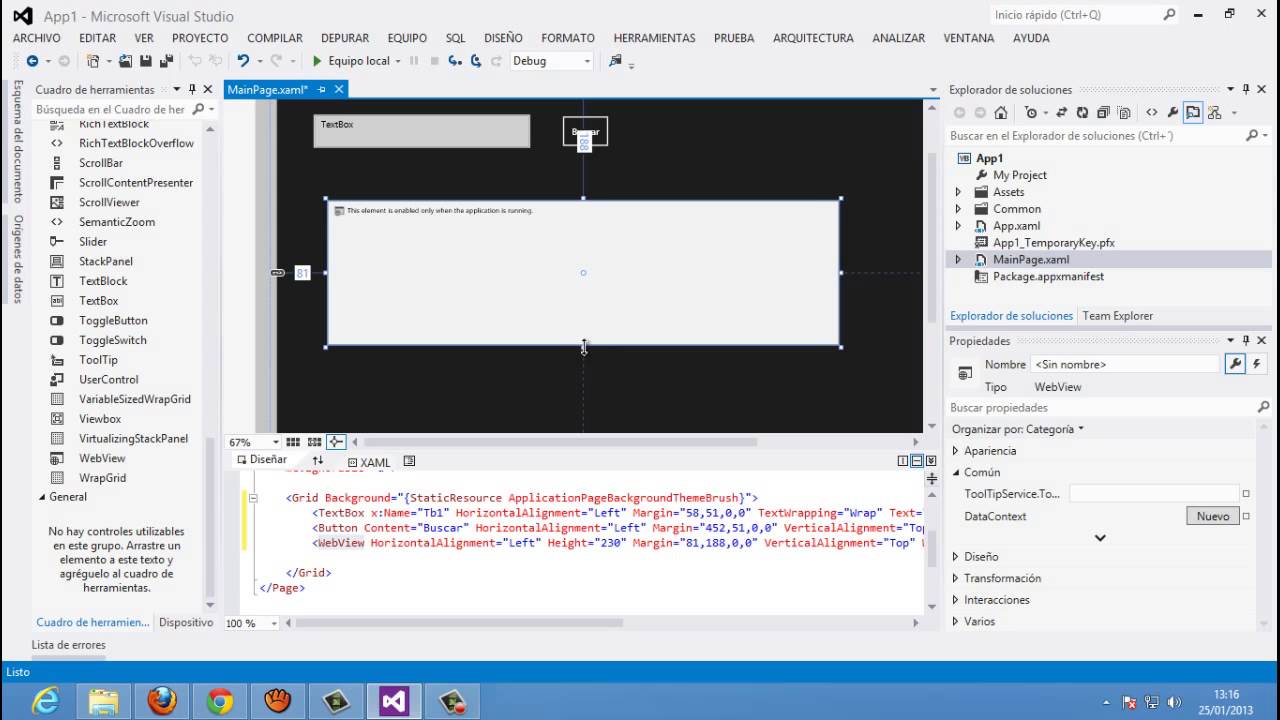
Task: Click Properties wrench icon in solution explorer toolbar
Action: pos(1173,113)
